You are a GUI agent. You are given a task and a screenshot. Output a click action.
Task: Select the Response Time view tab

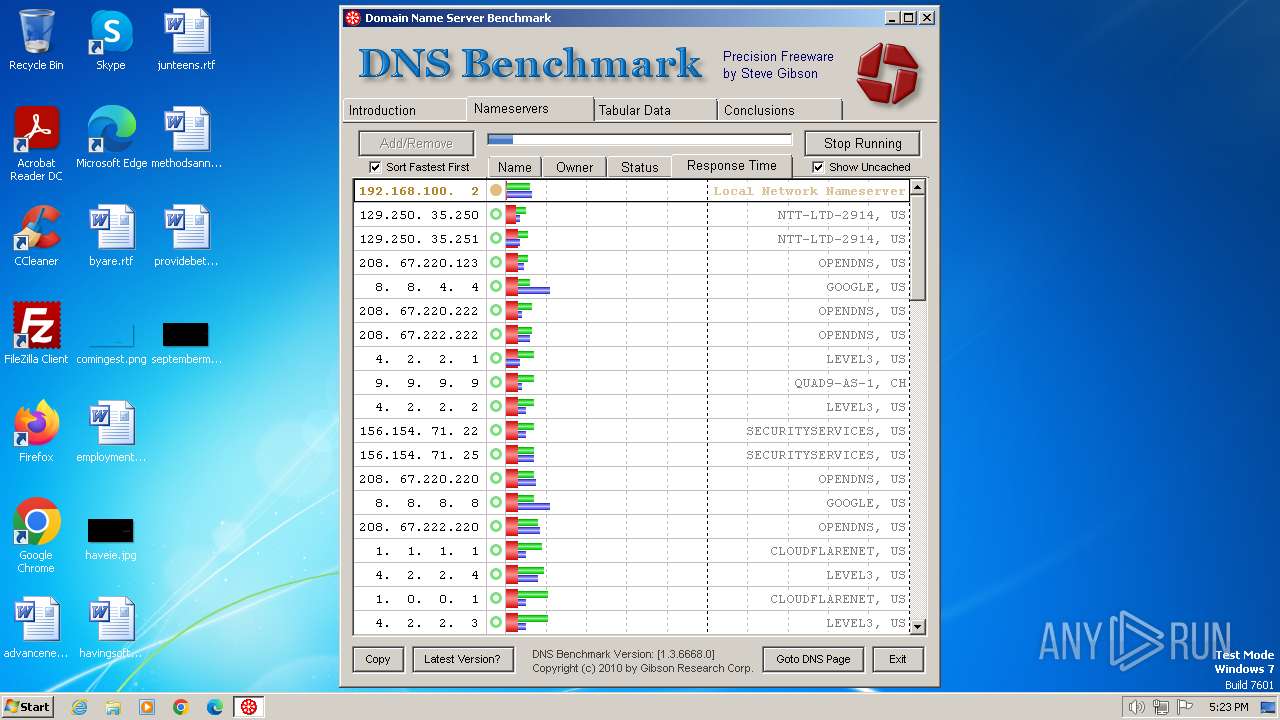pos(732,166)
